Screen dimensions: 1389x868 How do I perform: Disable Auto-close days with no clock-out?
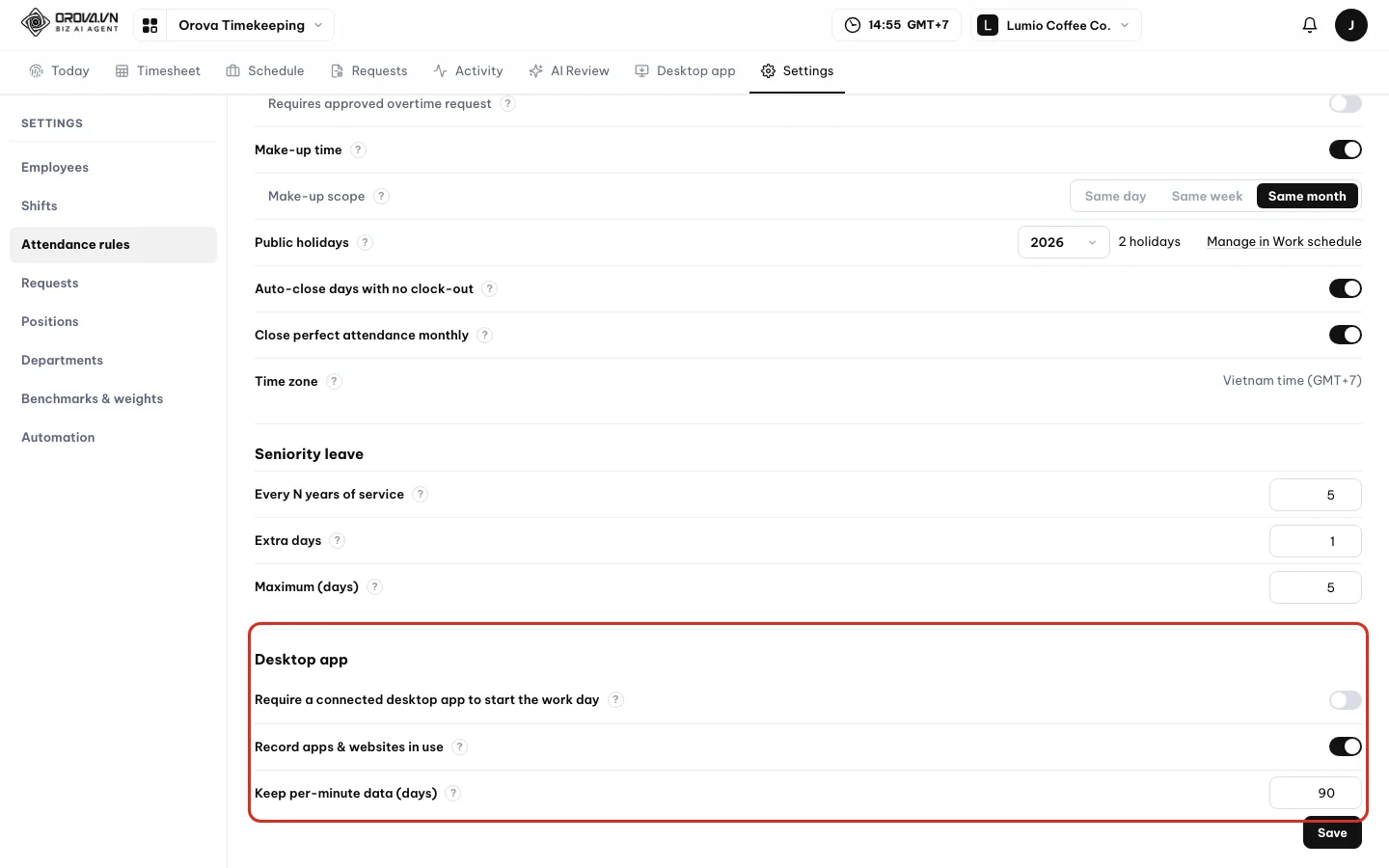(x=1345, y=288)
